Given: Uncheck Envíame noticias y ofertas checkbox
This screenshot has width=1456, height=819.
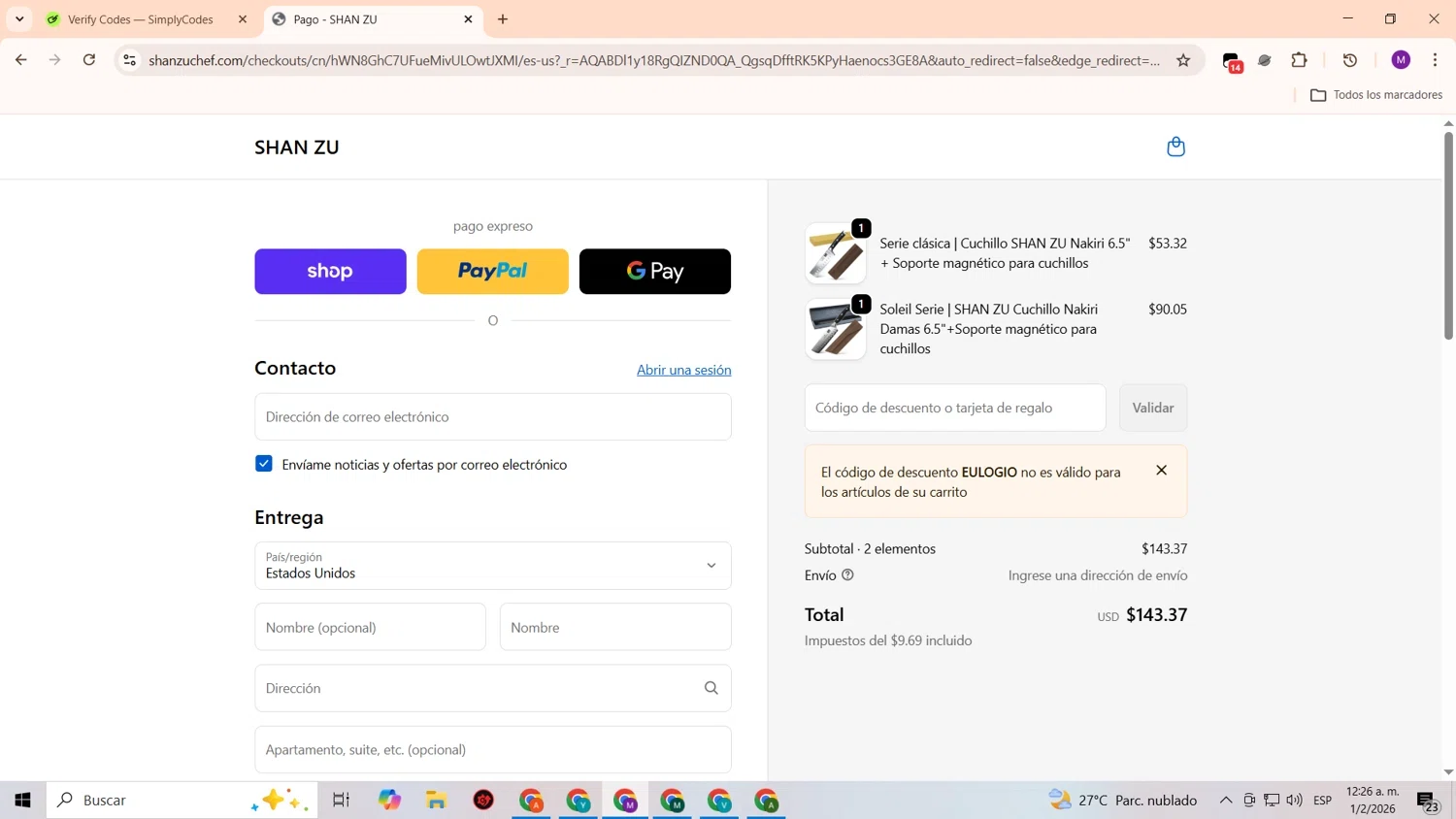Looking at the screenshot, I should pos(264,464).
